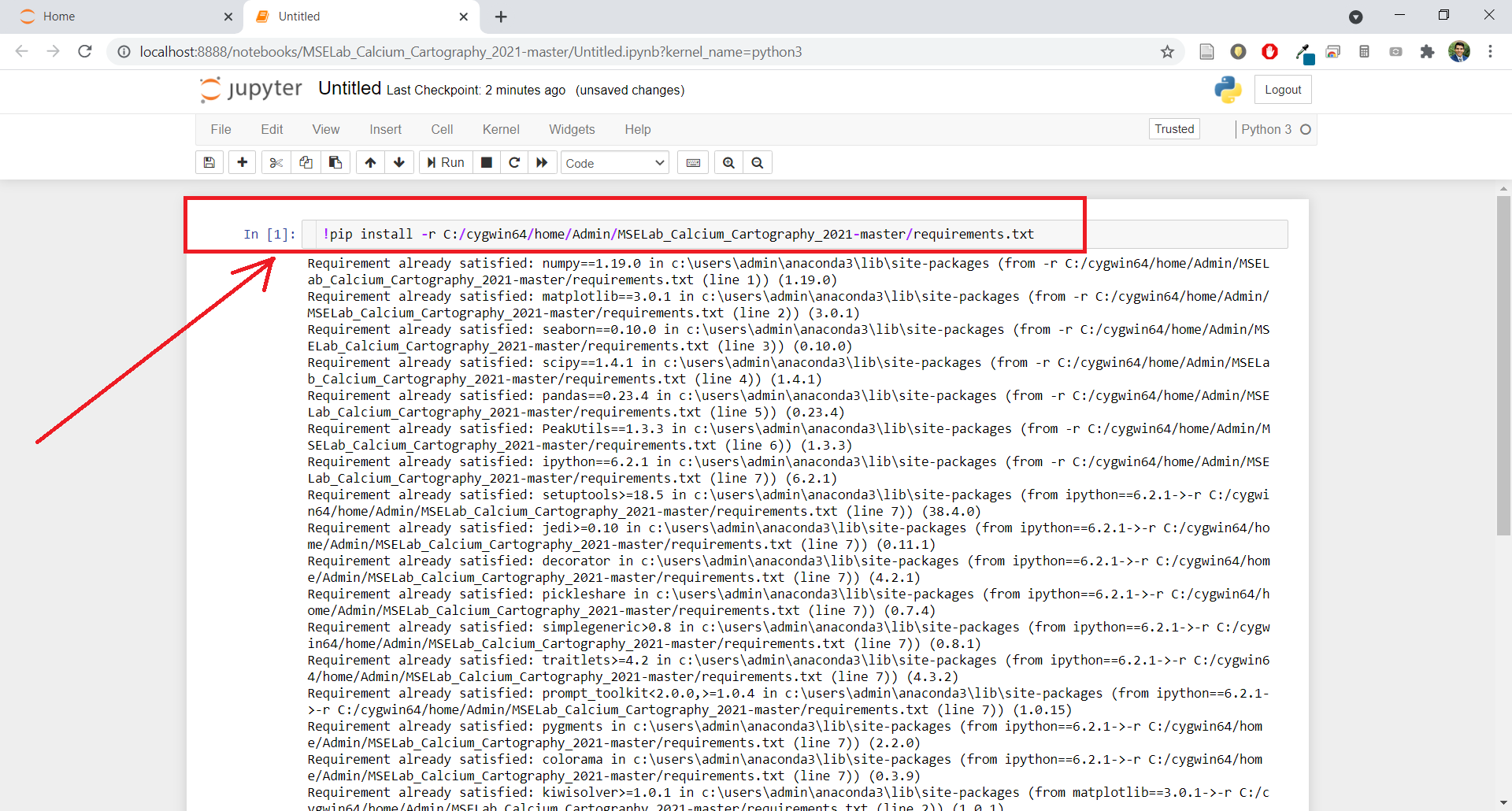Click the Run button
1512x811 pixels.
pyautogui.click(x=446, y=162)
